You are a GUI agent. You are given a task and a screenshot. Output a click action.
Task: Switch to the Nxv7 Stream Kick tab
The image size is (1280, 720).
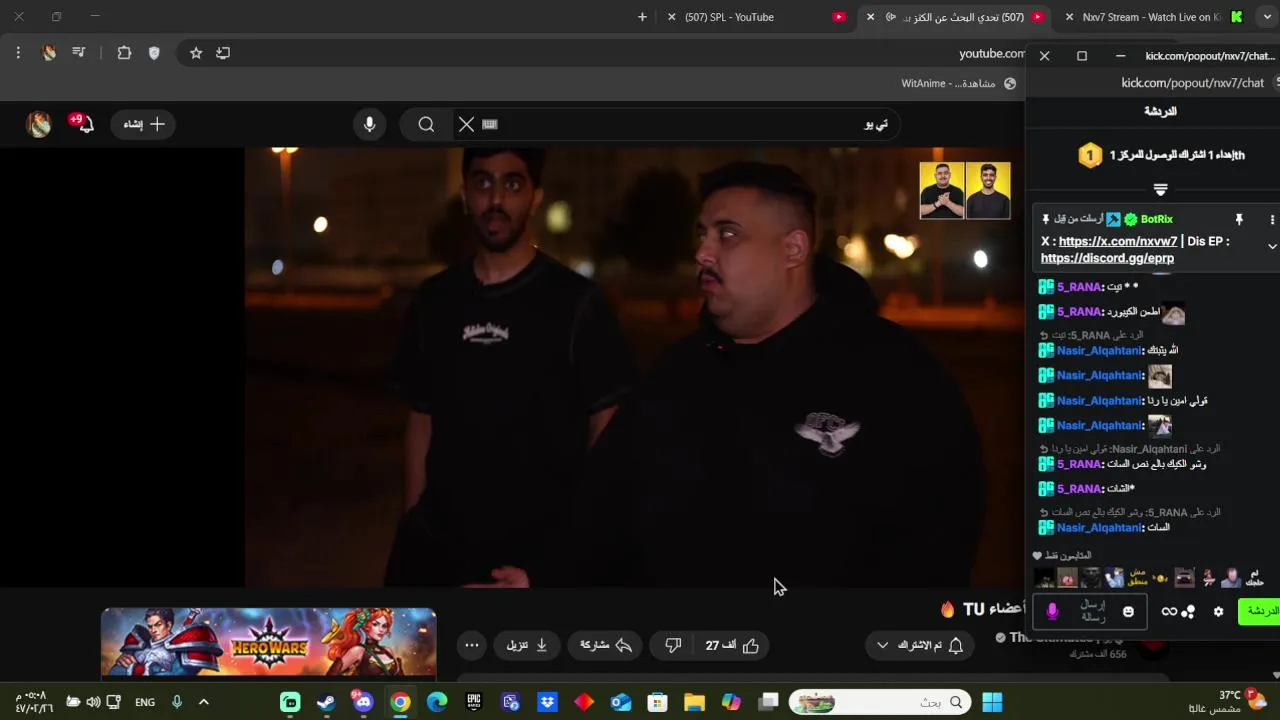tap(1152, 17)
